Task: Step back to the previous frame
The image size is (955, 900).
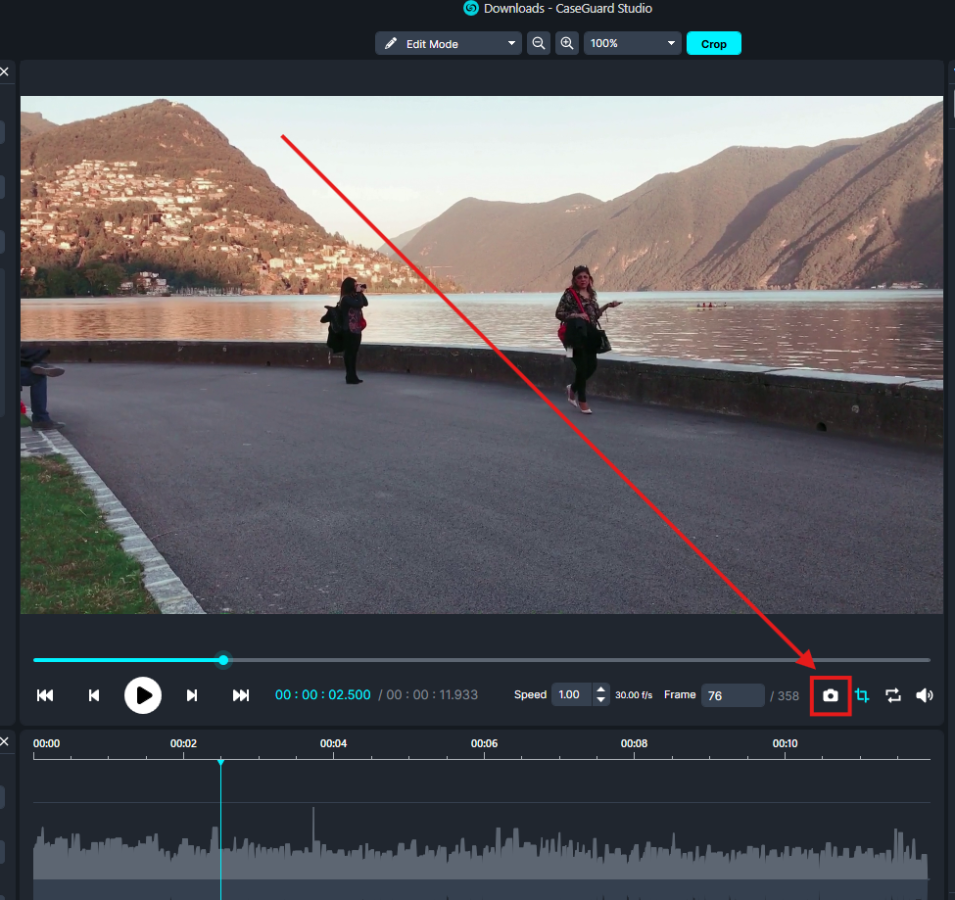Action: pos(94,696)
